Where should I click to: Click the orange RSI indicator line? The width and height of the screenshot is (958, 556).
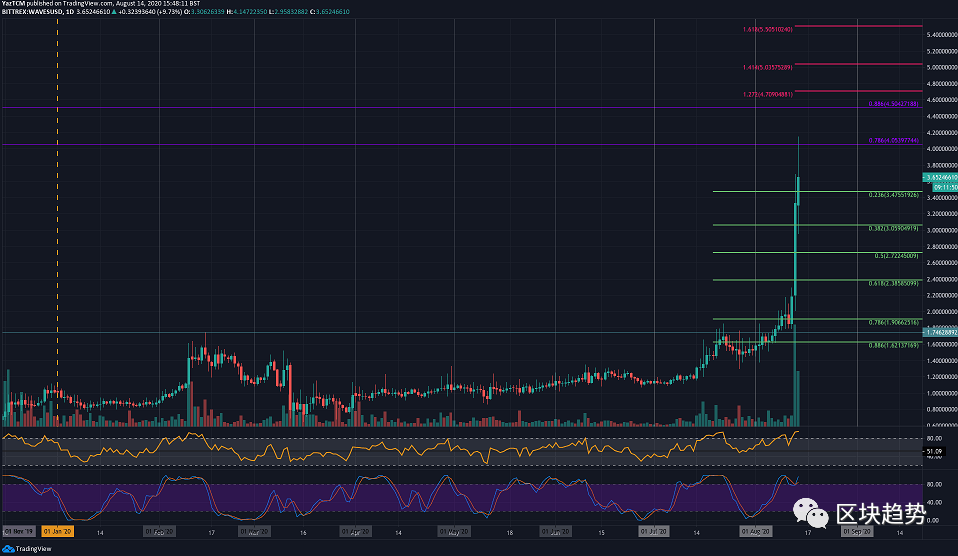(x=400, y=447)
